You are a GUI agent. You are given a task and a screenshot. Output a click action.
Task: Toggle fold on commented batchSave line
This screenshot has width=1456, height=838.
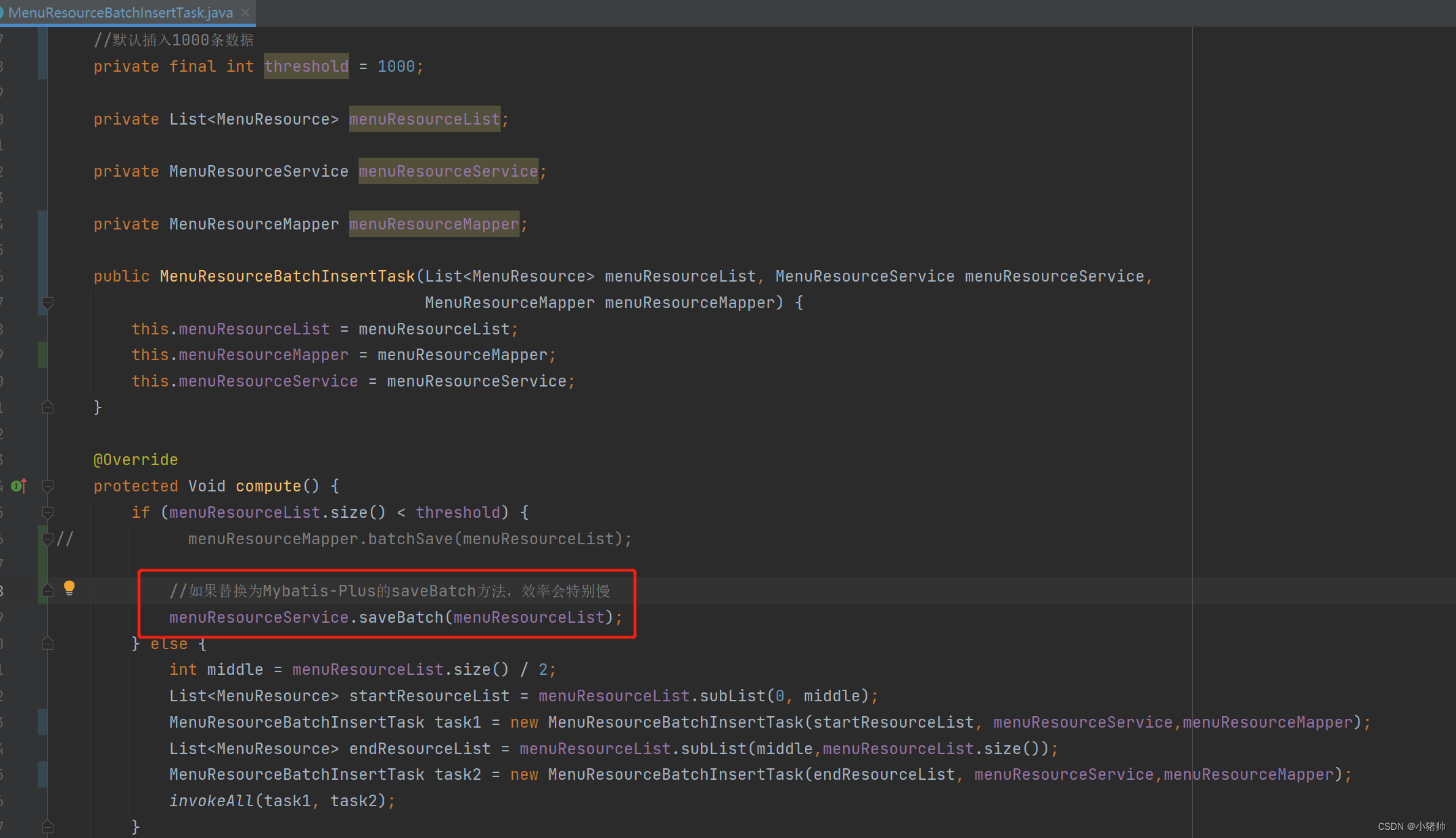pyautogui.click(x=47, y=539)
